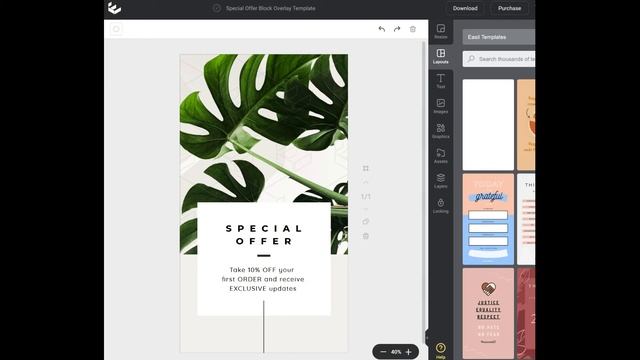Click the Purchase button
This screenshot has height=360, width=640.
[x=509, y=8]
